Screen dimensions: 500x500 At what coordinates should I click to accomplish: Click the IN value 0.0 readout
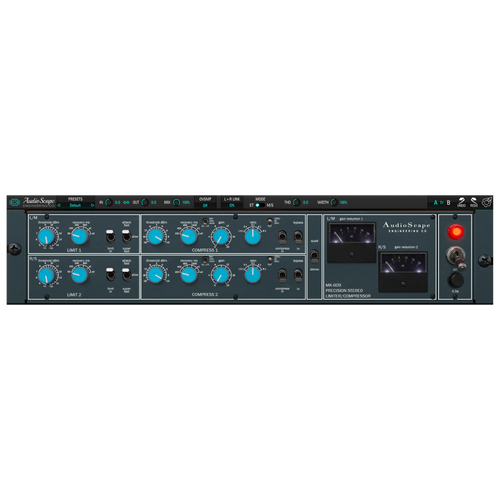click(118, 202)
